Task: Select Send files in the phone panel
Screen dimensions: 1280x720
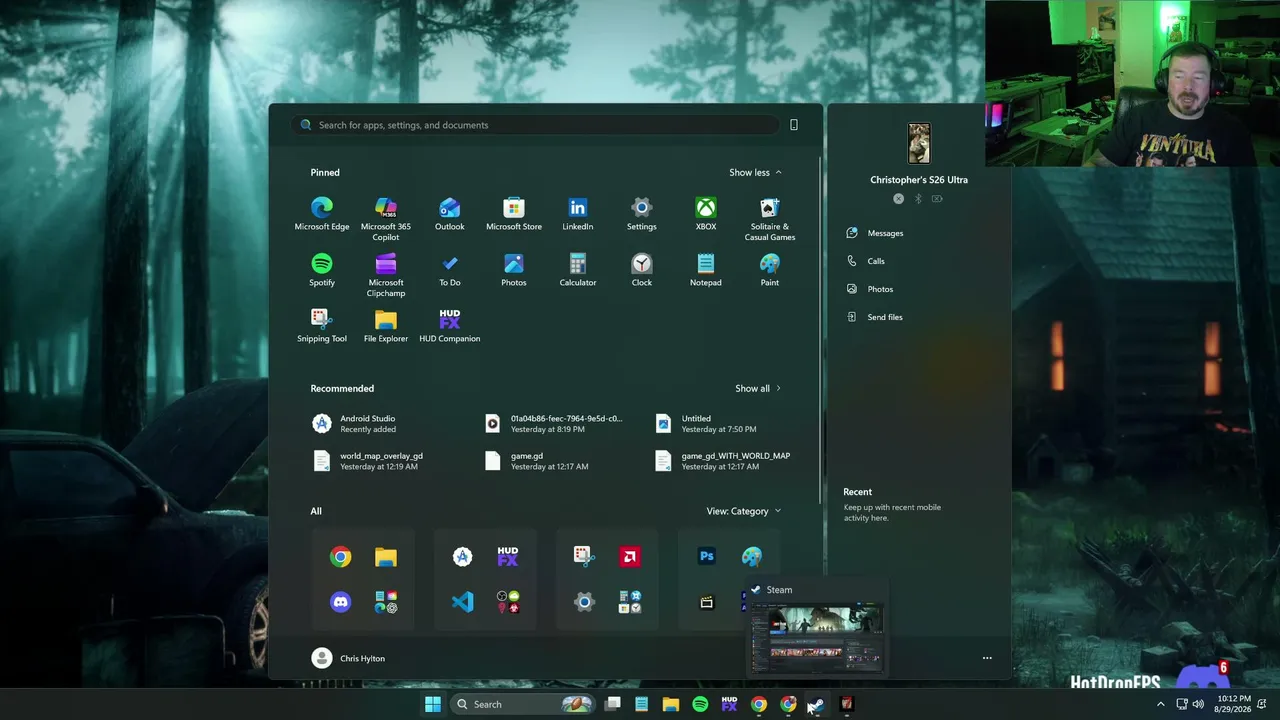Action: point(875,317)
